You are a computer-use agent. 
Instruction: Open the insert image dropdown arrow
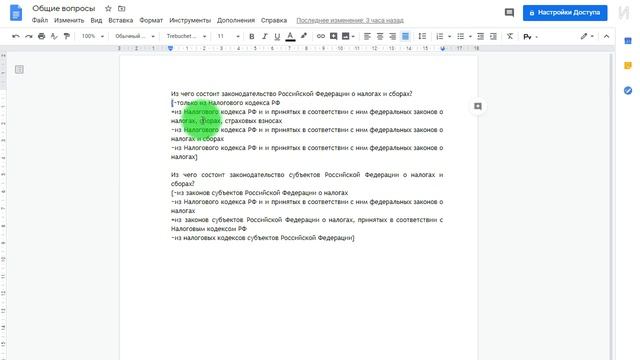point(353,36)
